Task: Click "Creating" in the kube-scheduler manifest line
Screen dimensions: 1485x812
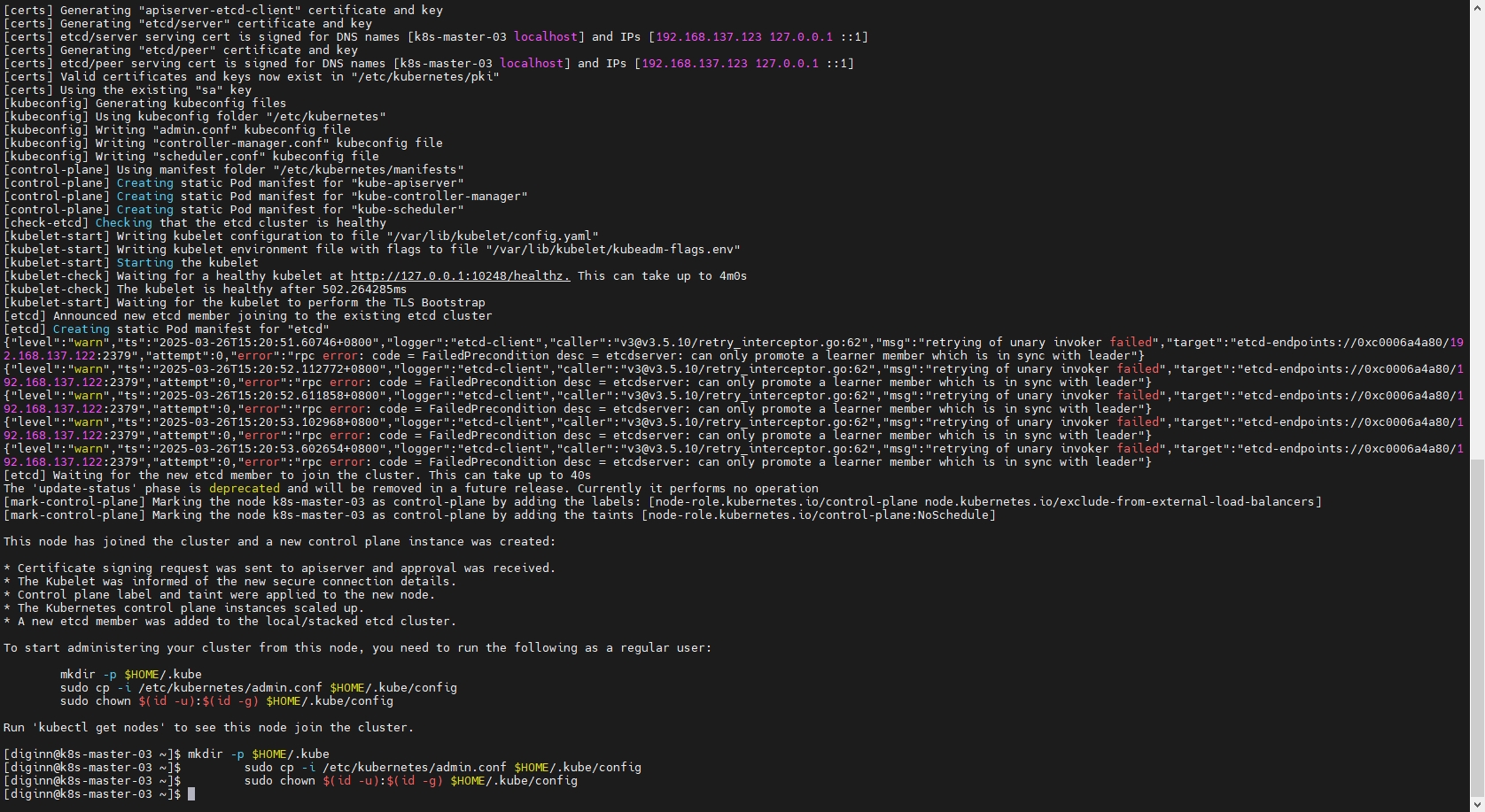Action: pos(144,210)
